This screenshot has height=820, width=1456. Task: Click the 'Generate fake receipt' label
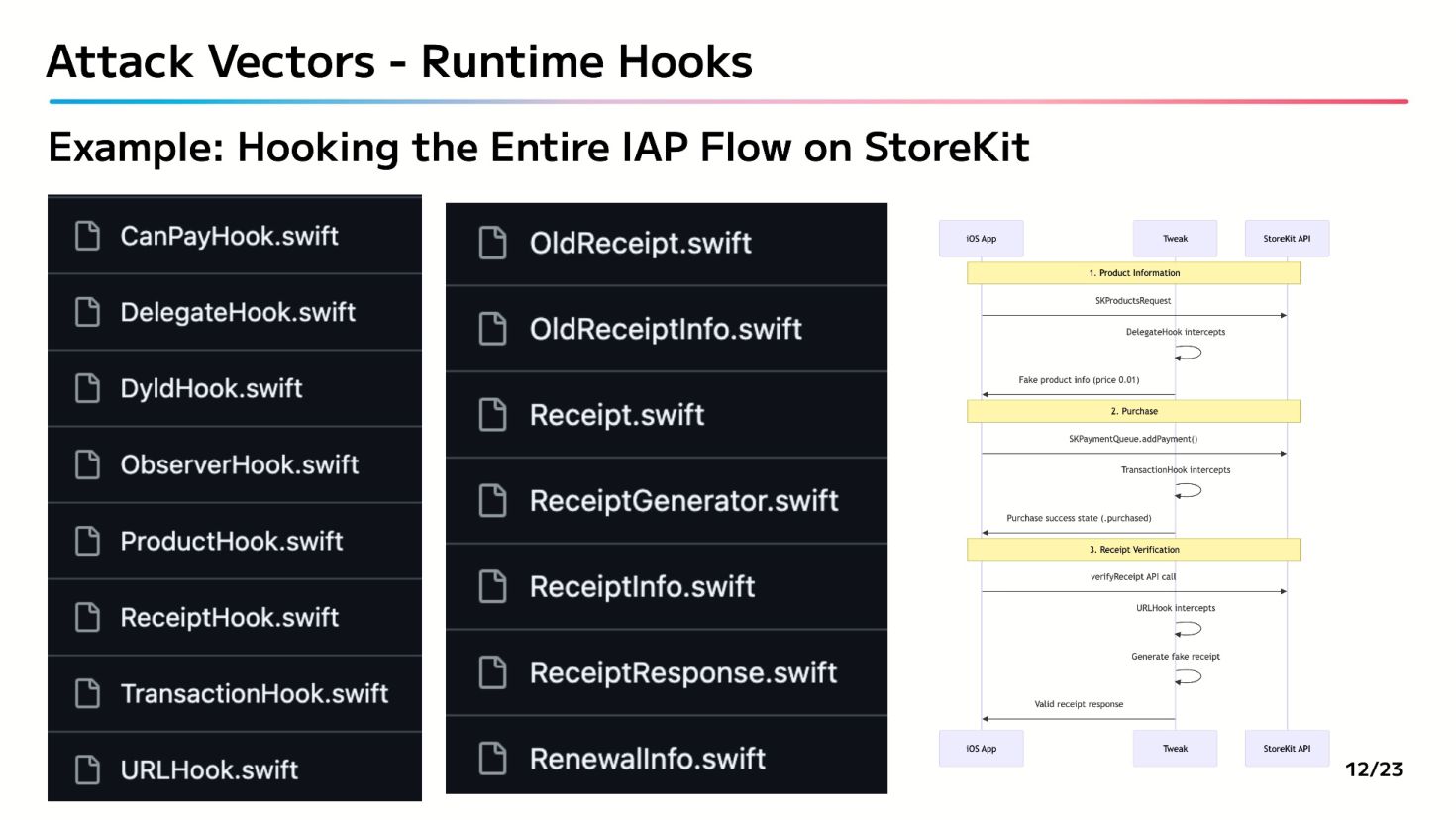(1176, 657)
